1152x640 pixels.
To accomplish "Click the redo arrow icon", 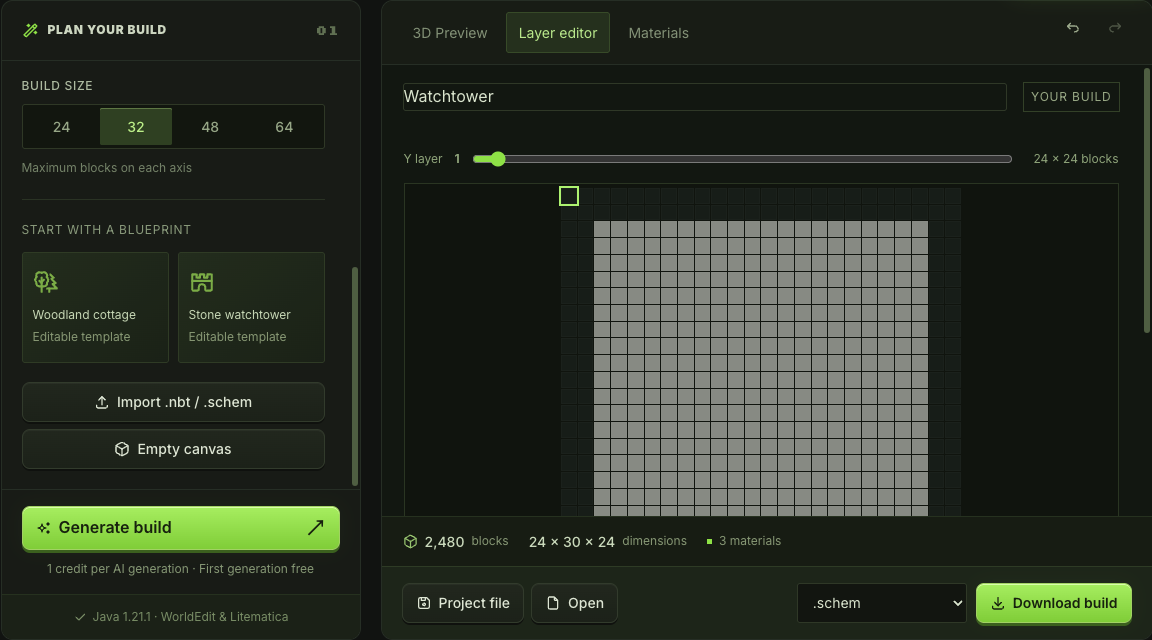I will coord(1115,28).
